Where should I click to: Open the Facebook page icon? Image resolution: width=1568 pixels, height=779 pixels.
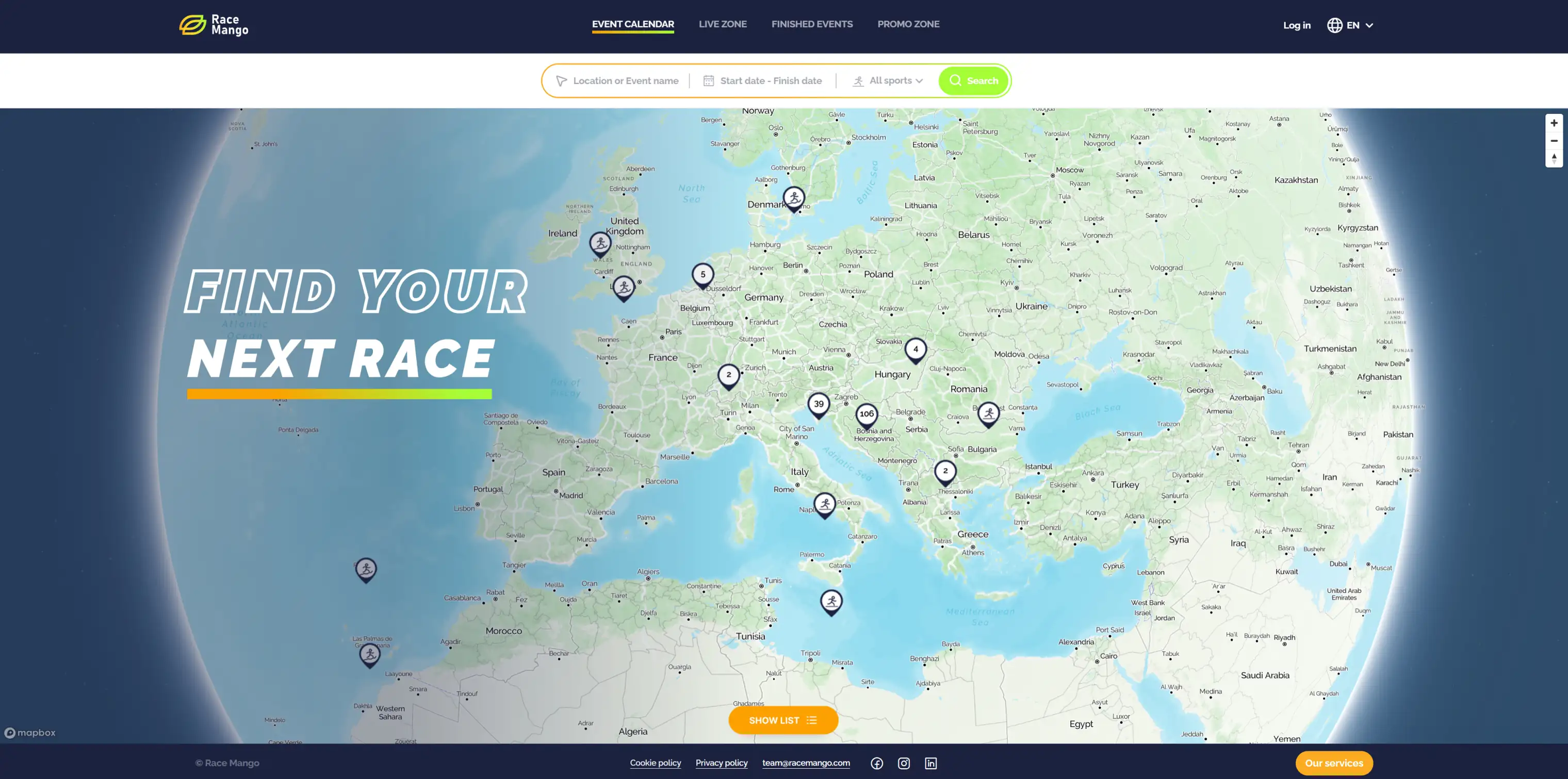pos(876,763)
